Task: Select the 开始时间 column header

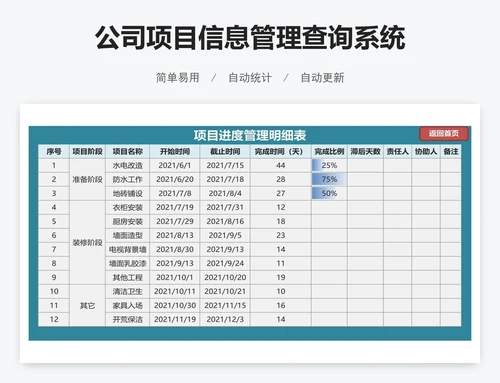Action: tap(175, 151)
